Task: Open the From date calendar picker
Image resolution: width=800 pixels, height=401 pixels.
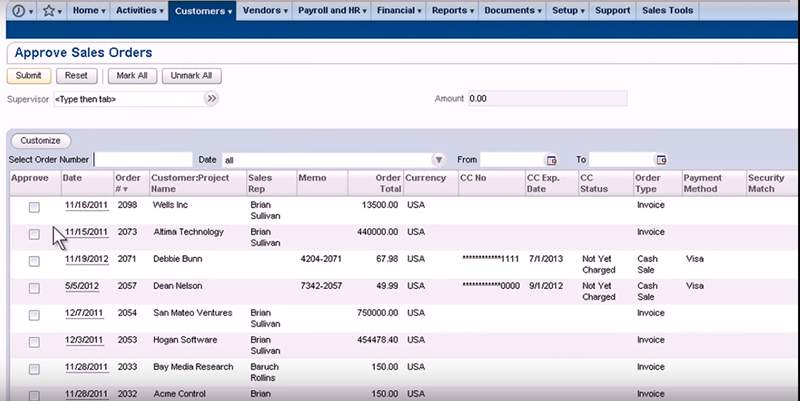Action: (x=550, y=160)
